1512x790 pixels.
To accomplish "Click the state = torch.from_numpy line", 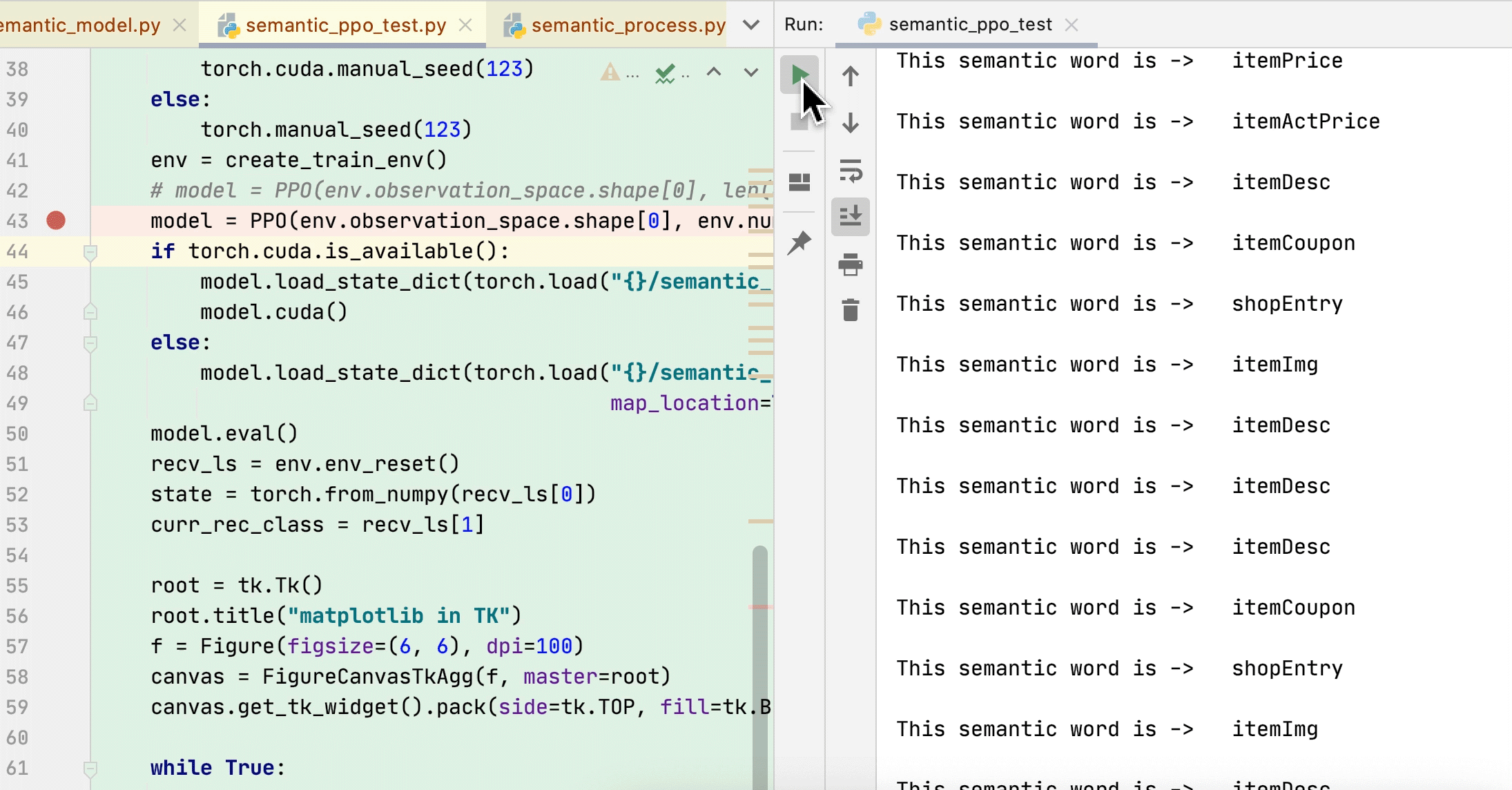I will click(x=374, y=494).
